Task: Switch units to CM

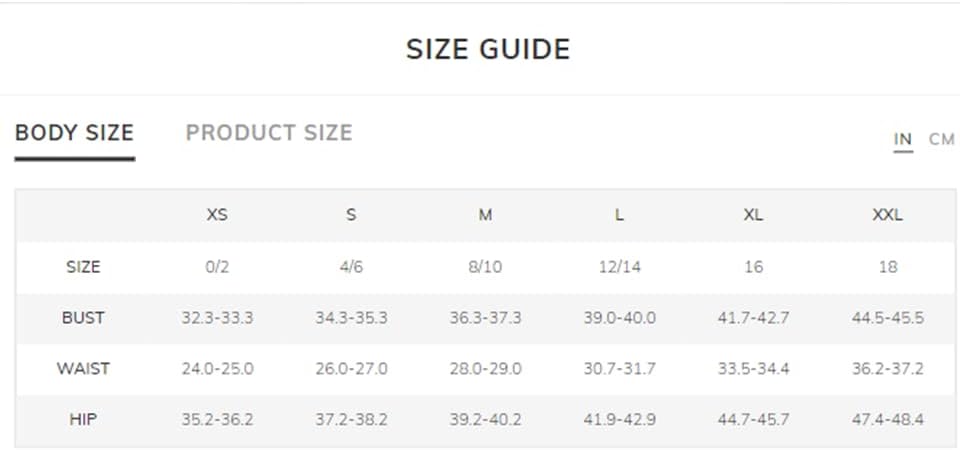Action: (942, 140)
